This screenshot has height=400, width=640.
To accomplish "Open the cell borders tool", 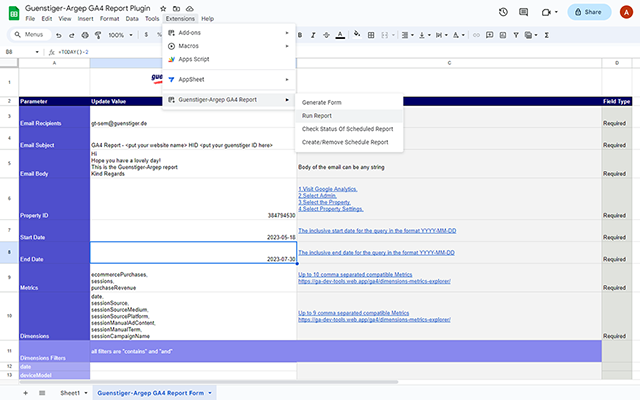I will point(371,35).
